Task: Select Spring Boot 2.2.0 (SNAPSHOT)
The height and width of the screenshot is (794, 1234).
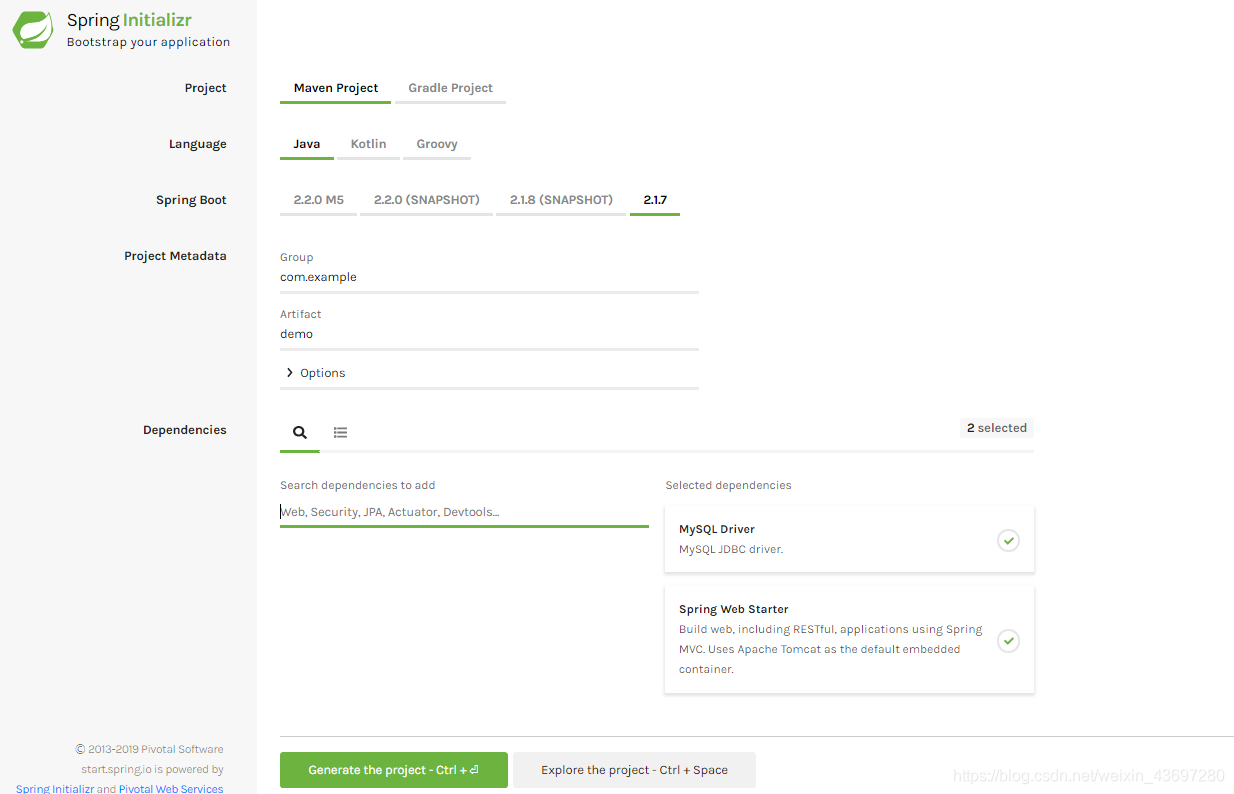Action: (427, 200)
